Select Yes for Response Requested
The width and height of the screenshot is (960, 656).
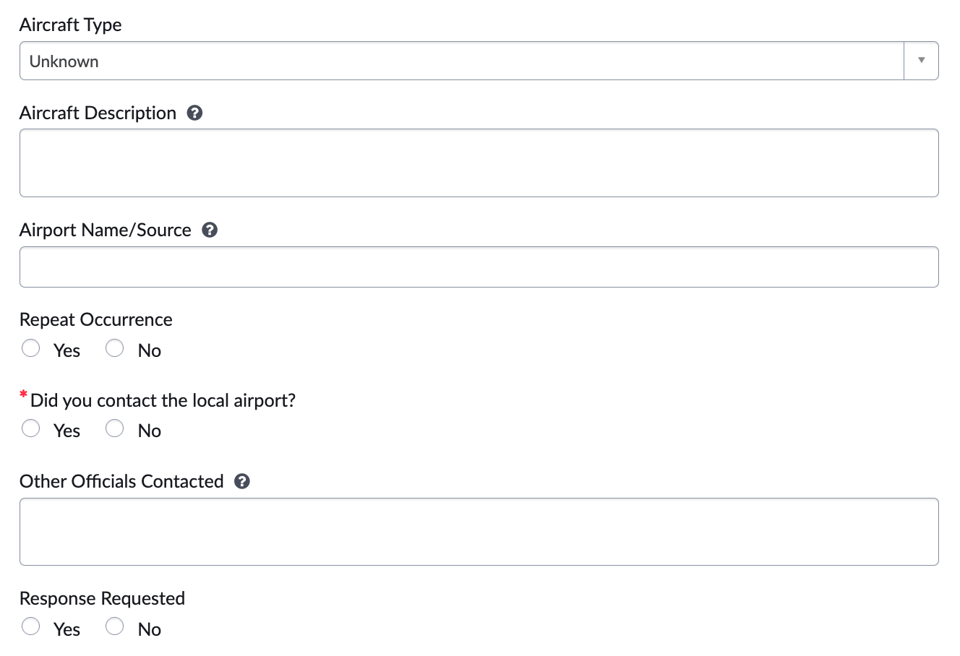tap(31, 627)
